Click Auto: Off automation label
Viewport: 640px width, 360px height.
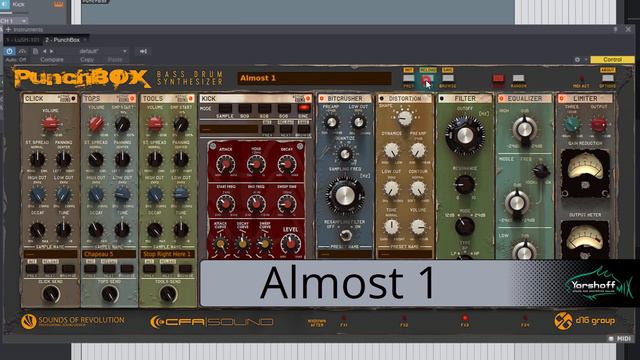pyautogui.click(x=16, y=60)
